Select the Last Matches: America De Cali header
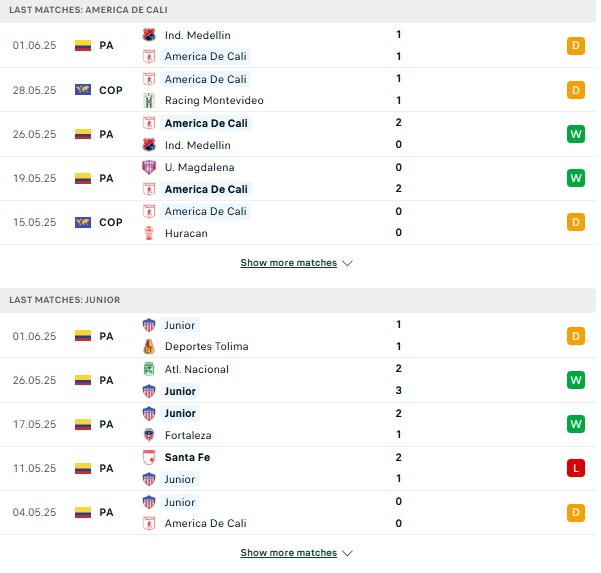The image size is (601, 573). [298, 11]
